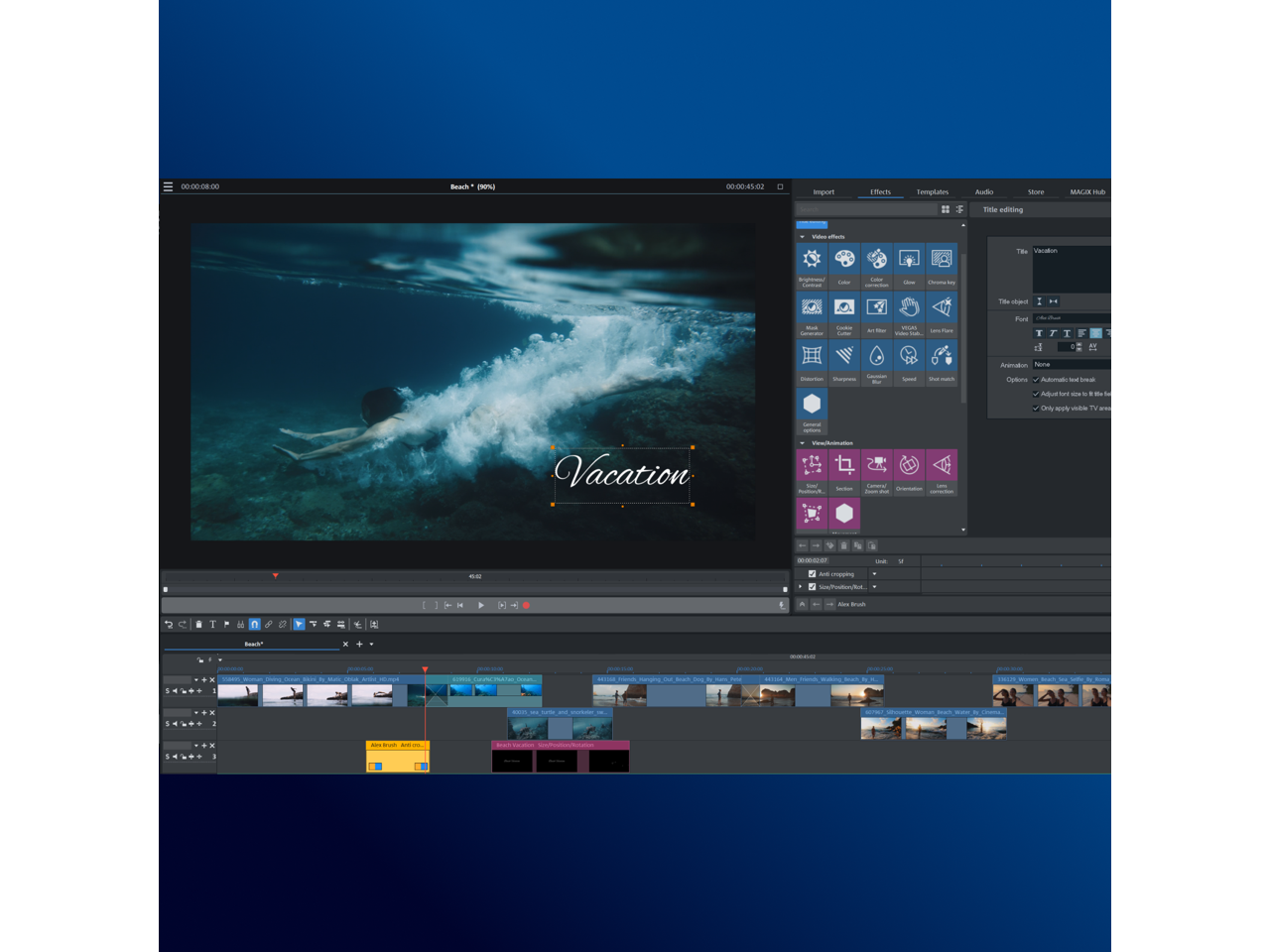This screenshot has width=1270, height=952.
Task: Toggle the Anti cropping checkbox
Action: pos(813,574)
